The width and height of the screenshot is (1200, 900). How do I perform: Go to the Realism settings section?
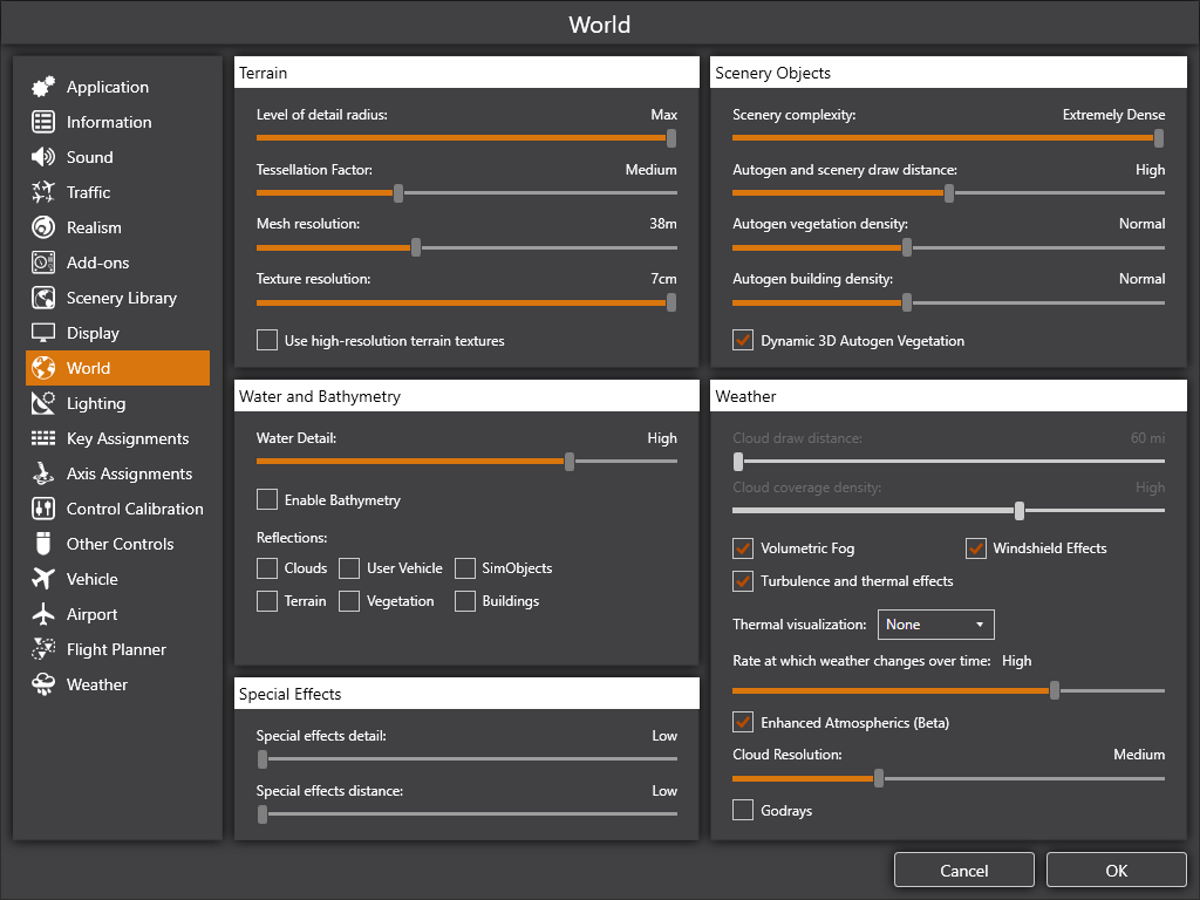coord(93,228)
